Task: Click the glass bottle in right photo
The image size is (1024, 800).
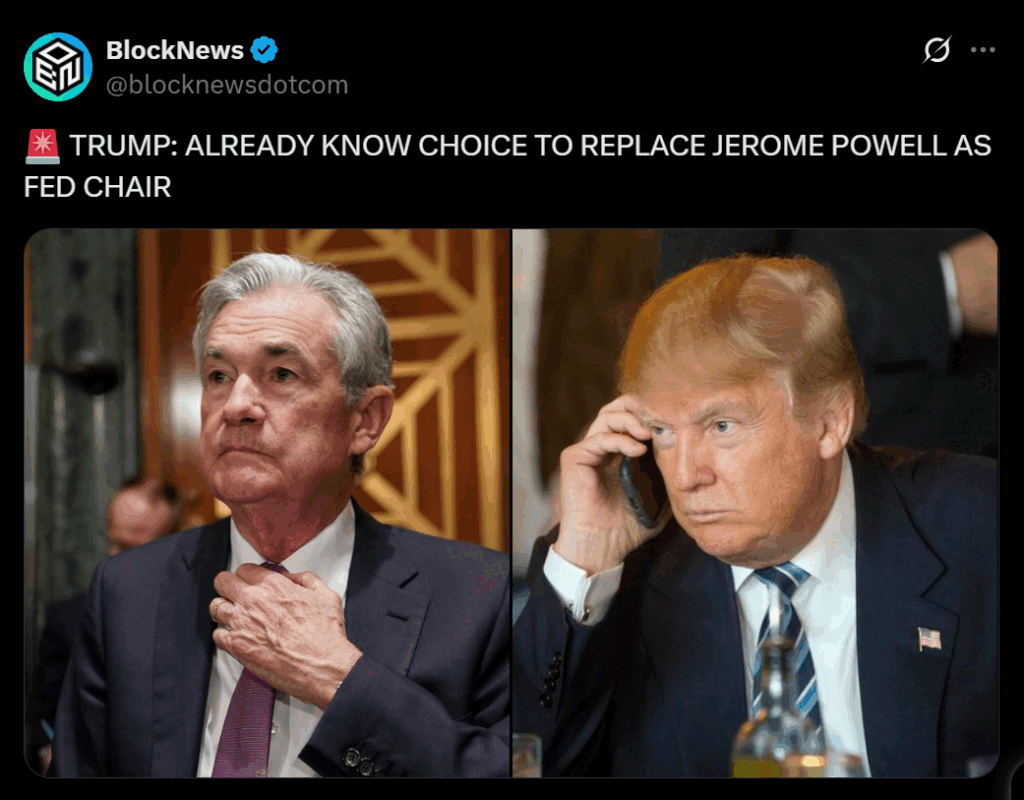Action: (x=775, y=712)
